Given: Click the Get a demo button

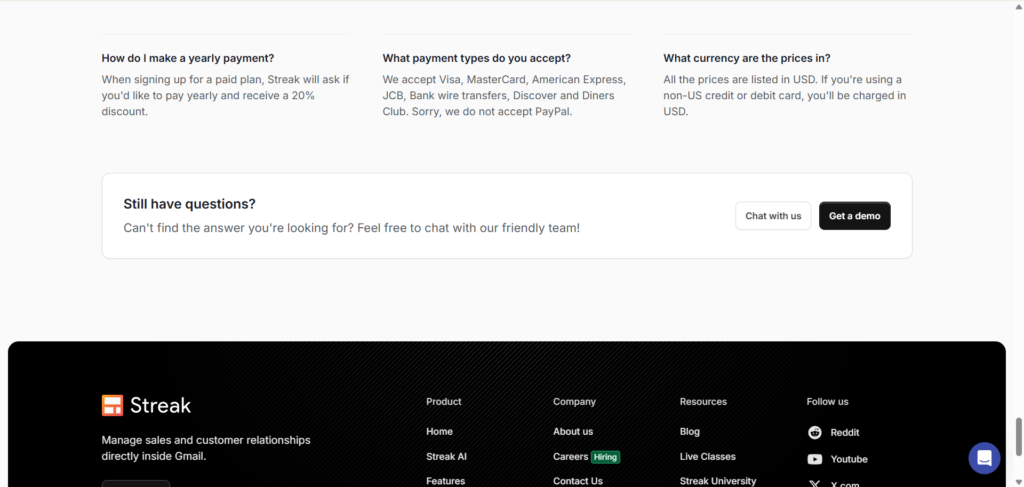Looking at the screenshot, I should [854, 215].
